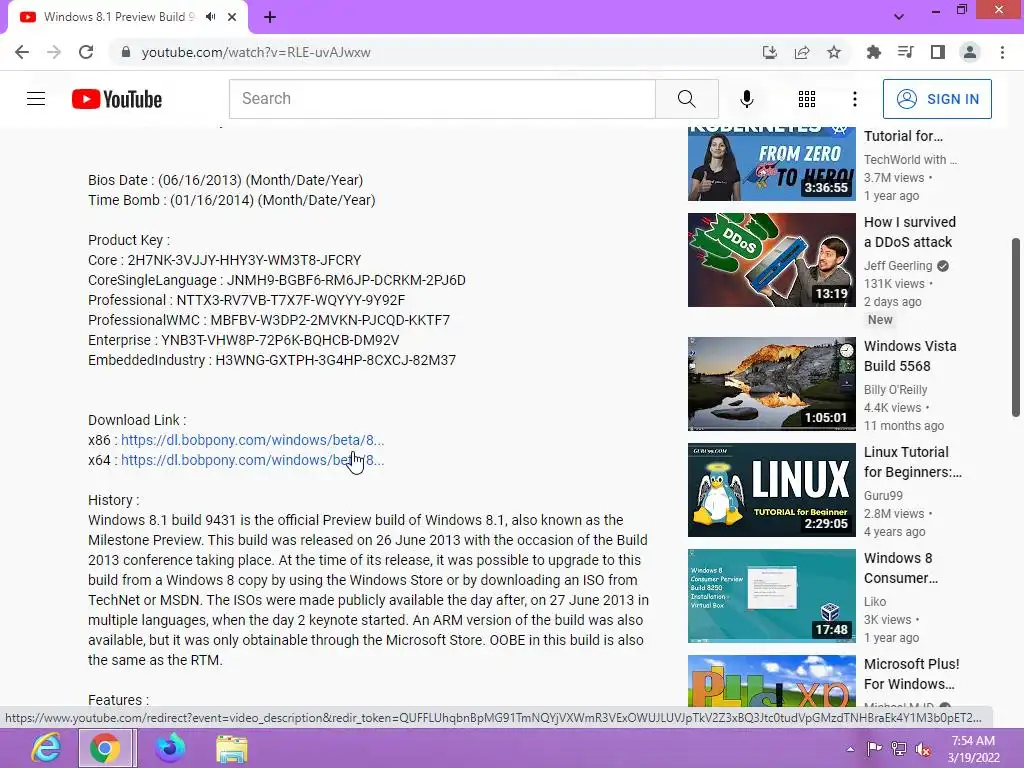This screenshot has height=768, width=1024.
Task: Click the 'Windows 8 Consumer...' title
Action: (x=901, y=568)
